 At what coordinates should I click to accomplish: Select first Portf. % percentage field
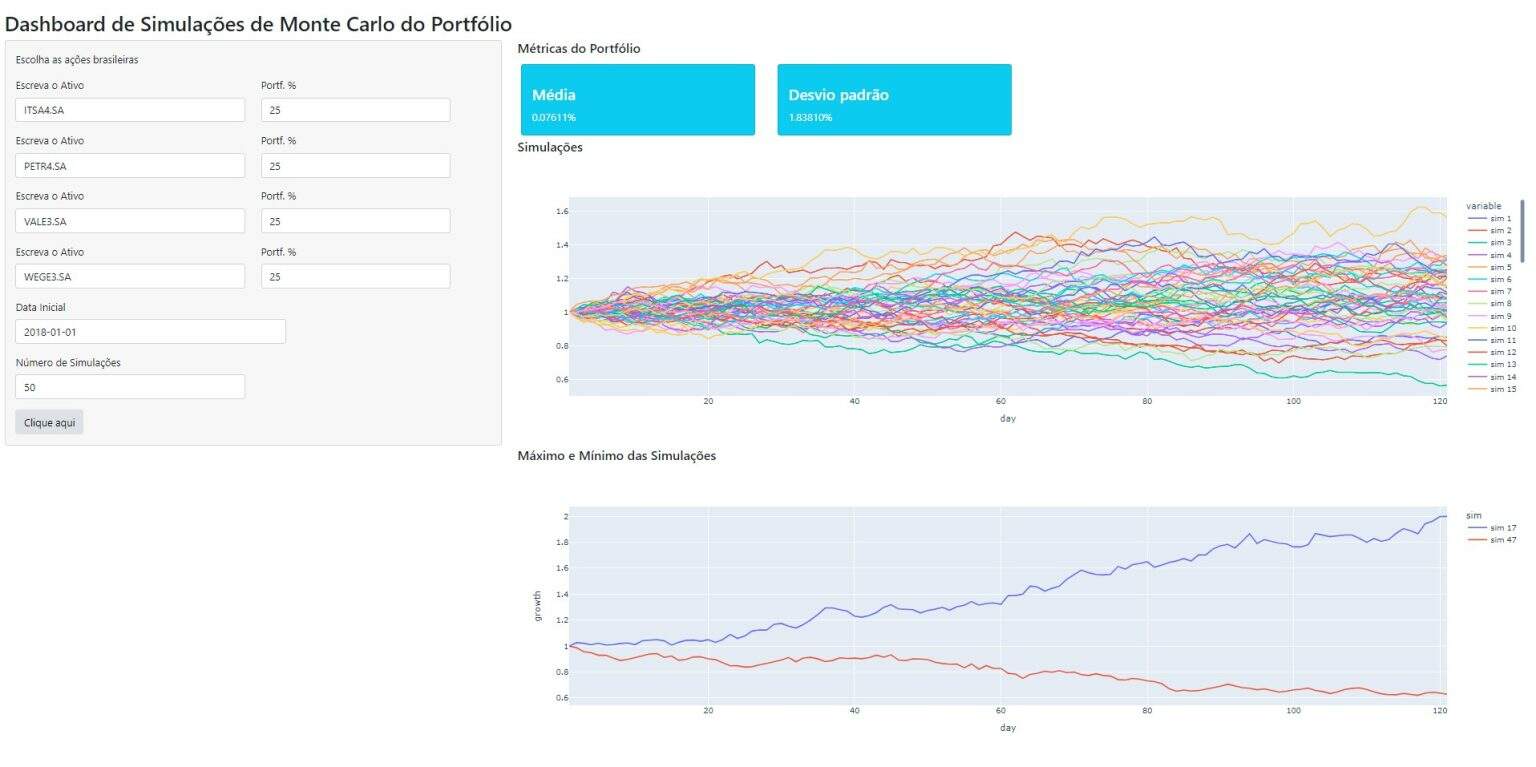(x=355, y=109)
